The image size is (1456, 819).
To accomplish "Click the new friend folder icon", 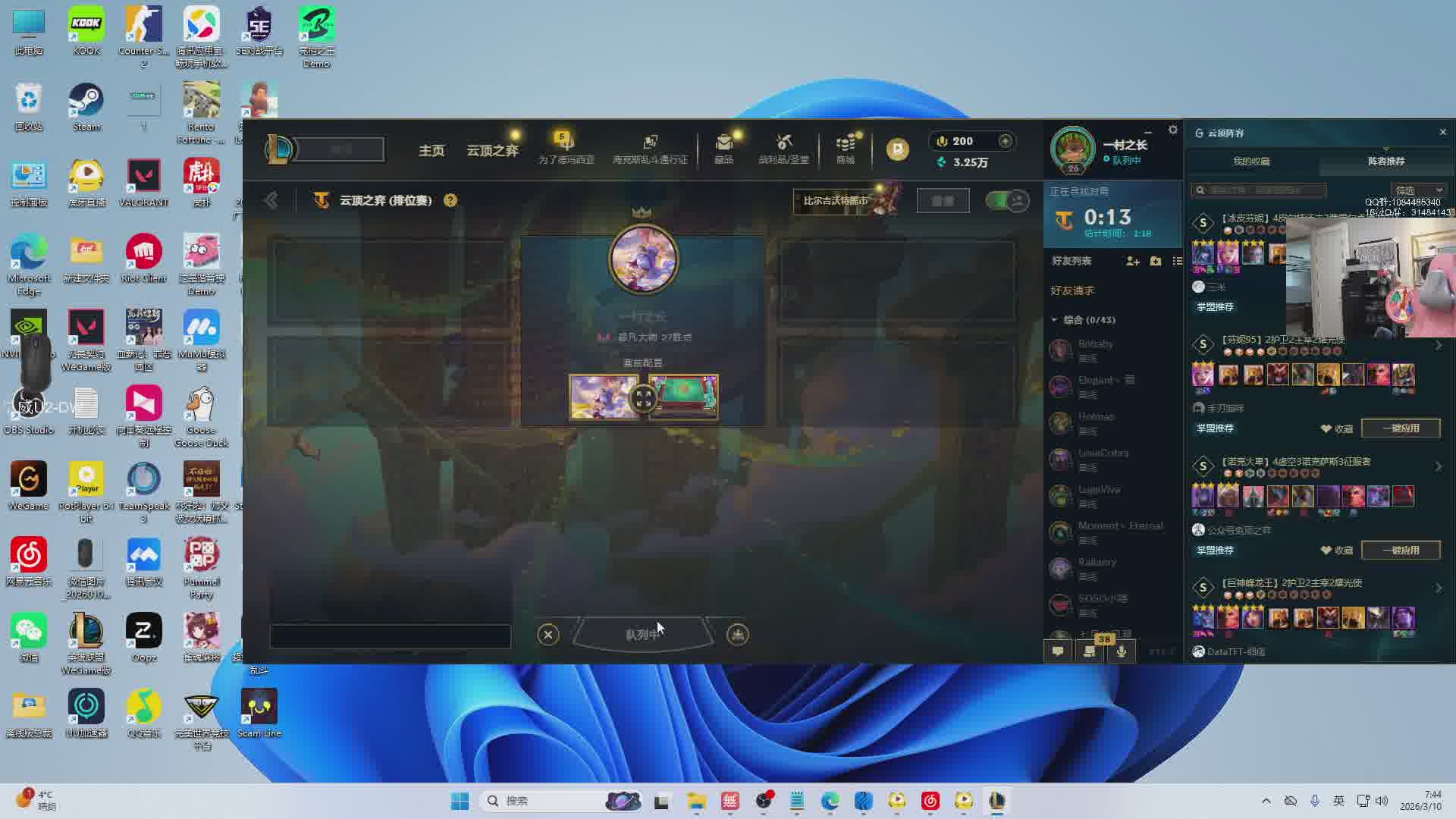I will point(1156,261).
